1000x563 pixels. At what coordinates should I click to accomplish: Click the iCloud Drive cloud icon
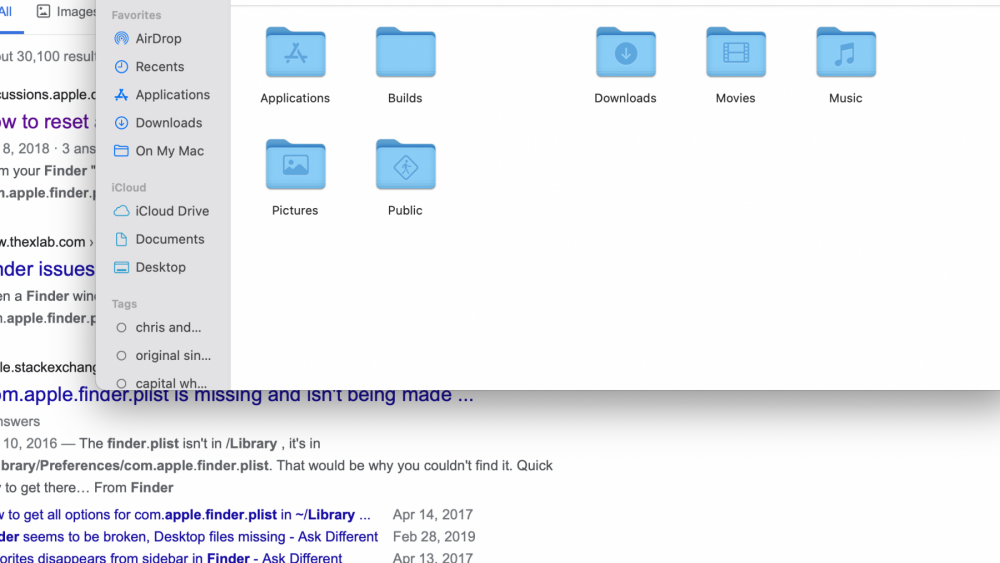(121, 211)
